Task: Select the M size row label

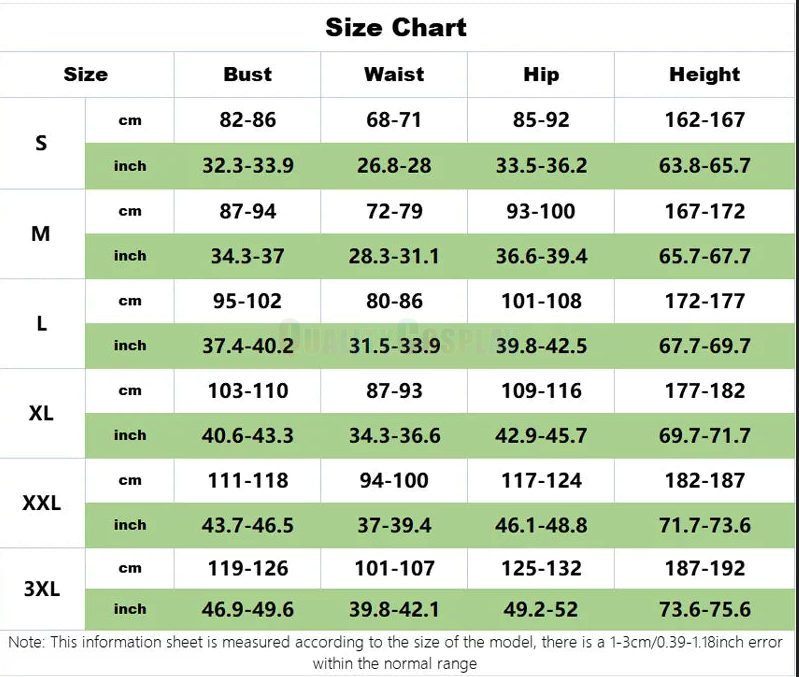Action: [41, 234]
